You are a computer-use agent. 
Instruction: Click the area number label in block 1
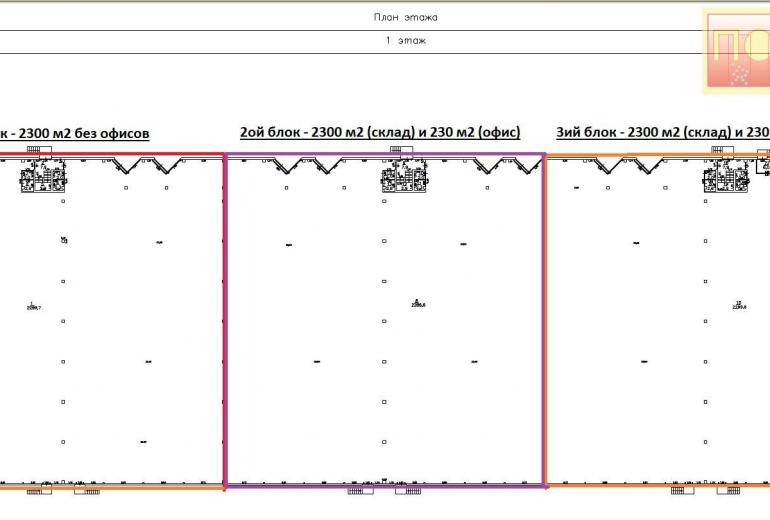33,306
